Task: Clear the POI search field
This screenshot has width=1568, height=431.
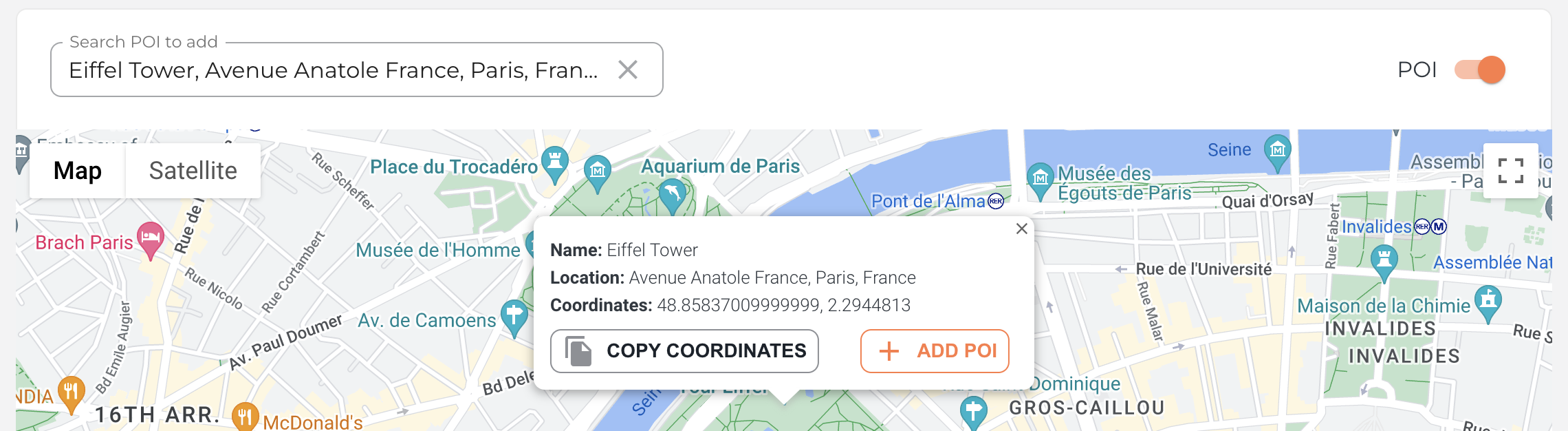Action: [x=627, y=70]
